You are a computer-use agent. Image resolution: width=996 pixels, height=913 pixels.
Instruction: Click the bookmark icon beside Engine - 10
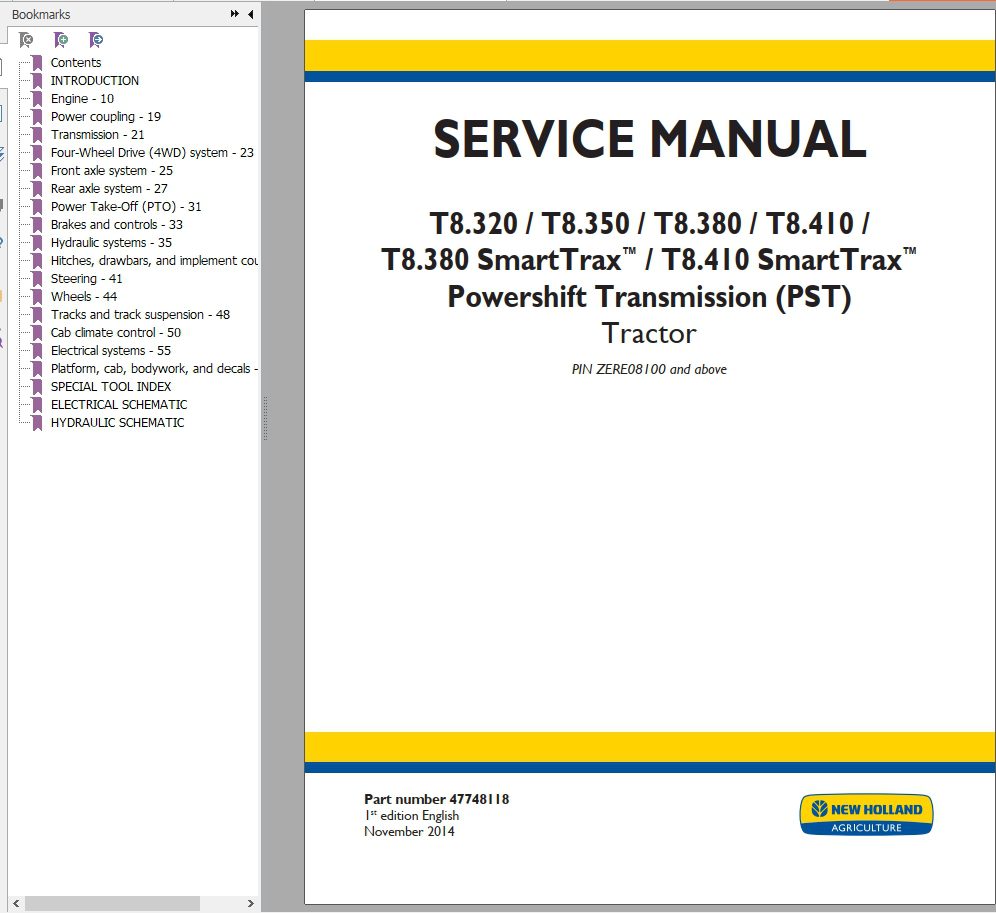coord(37,98)
